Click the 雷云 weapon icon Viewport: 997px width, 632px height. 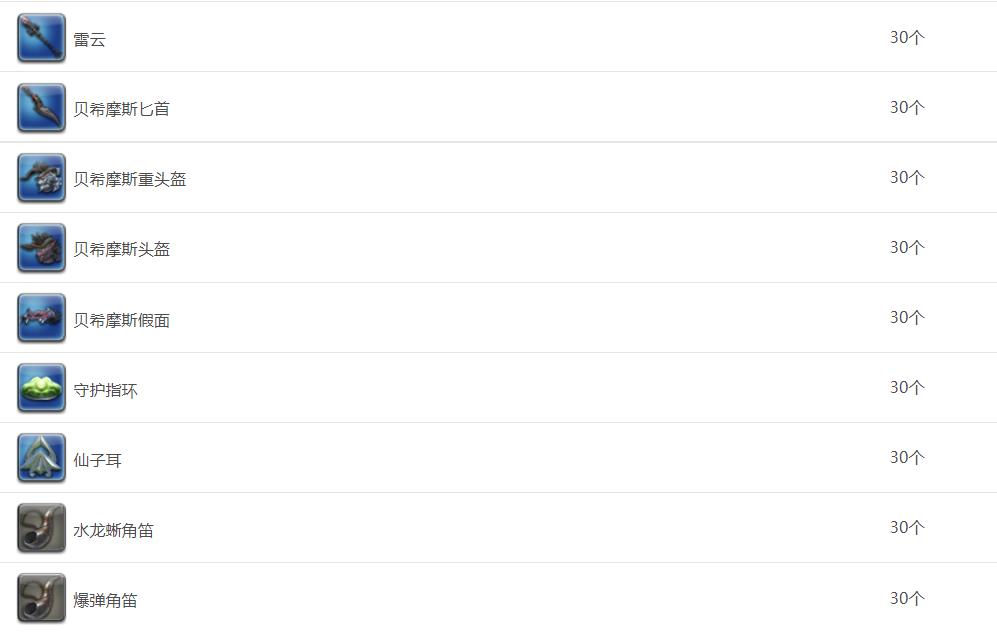pyautogui.click(x=41, y=38)
